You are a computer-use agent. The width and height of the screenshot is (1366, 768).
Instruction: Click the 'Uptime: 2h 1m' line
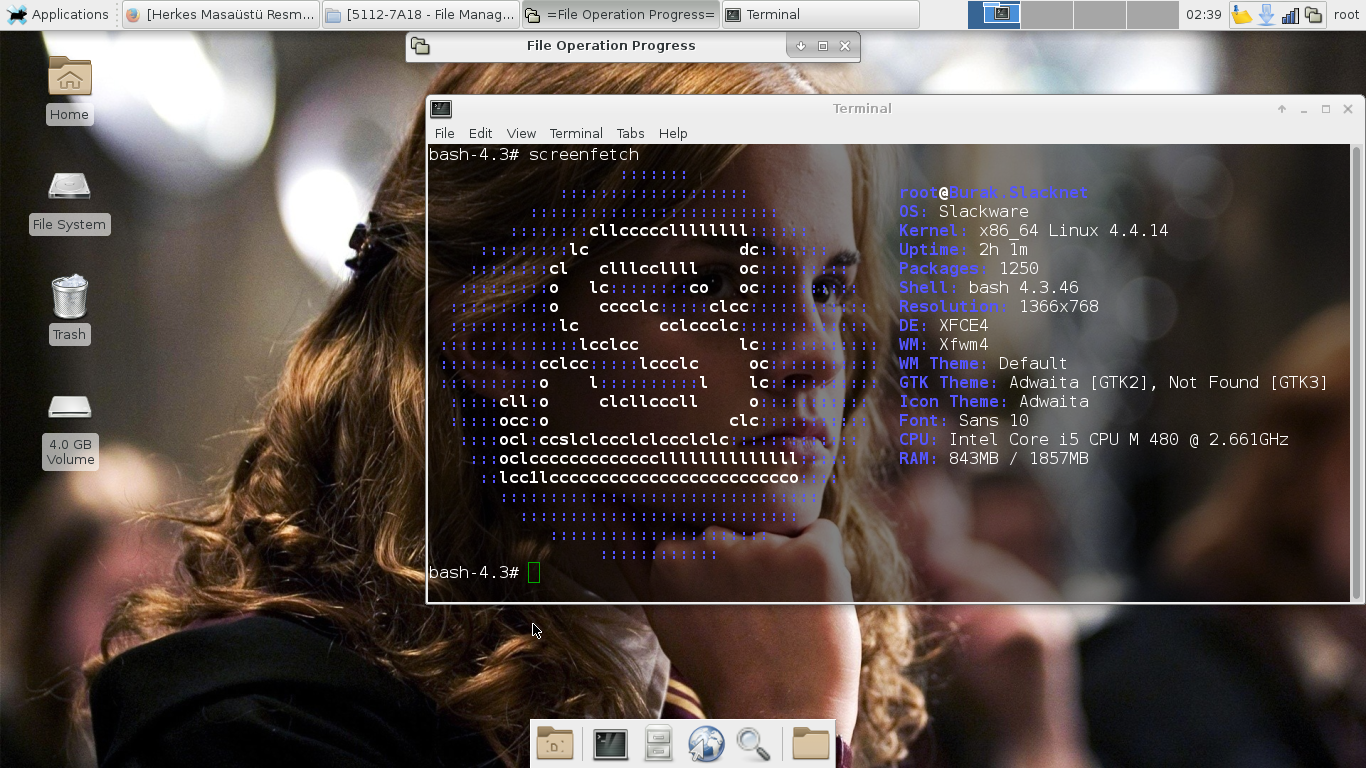[963, 249]
